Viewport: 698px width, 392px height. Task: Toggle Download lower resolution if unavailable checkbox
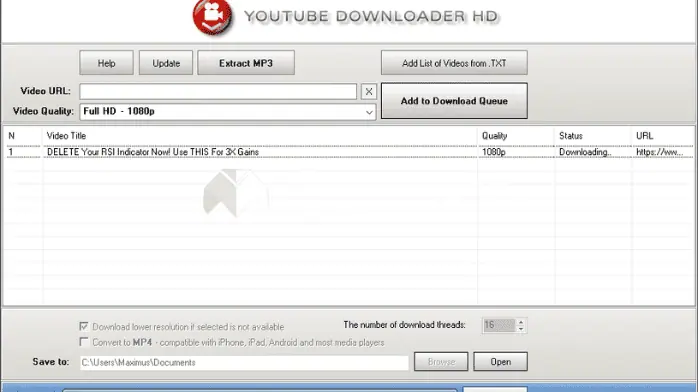click(84, 326)
